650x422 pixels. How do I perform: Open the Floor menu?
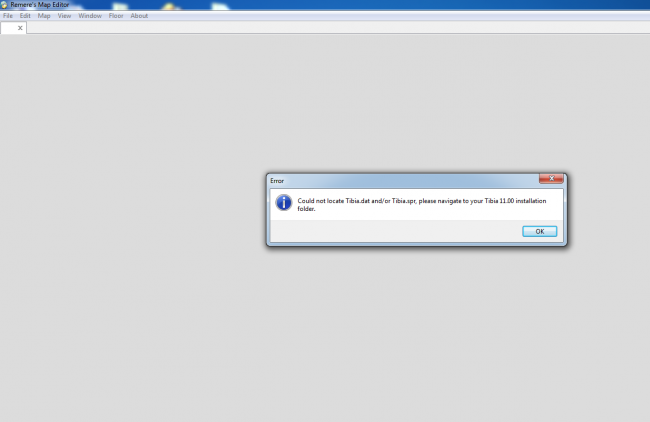[116, 16]
